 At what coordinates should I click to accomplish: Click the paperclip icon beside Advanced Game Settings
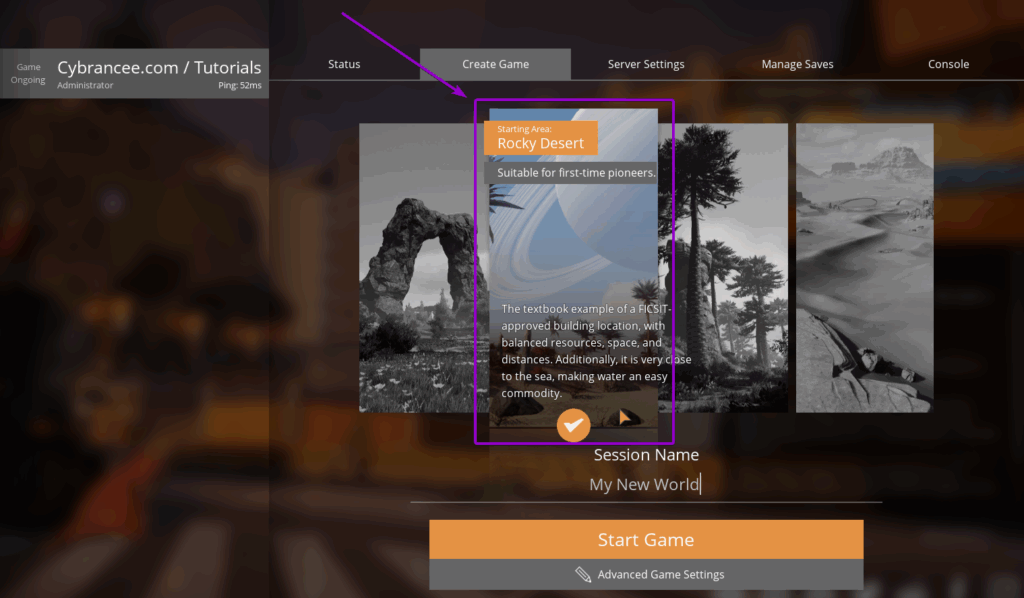[x=584, y=575]
